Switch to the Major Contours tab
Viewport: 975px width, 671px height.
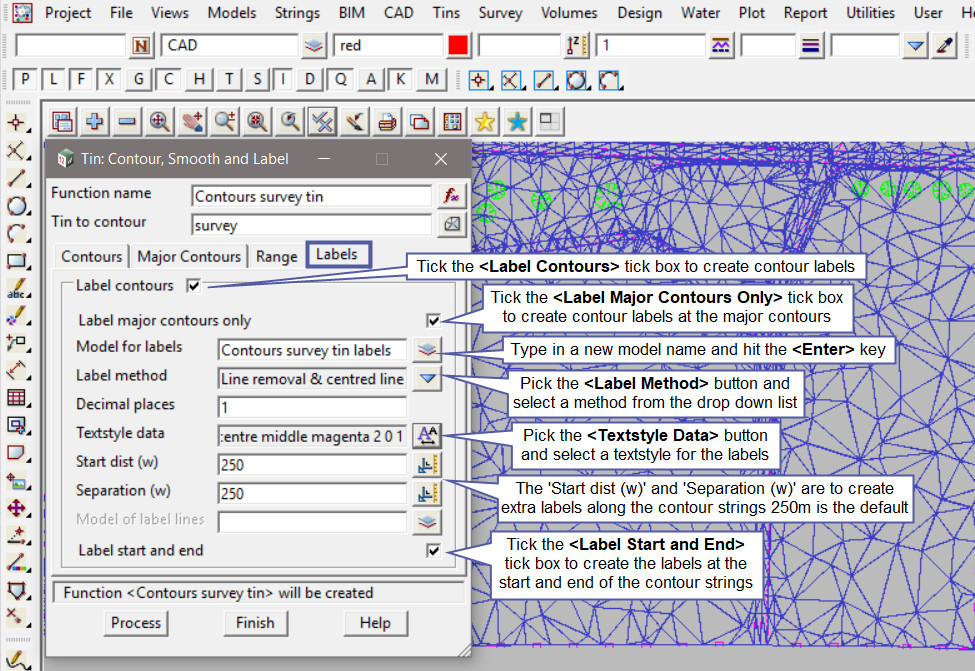tap(188, 256)
